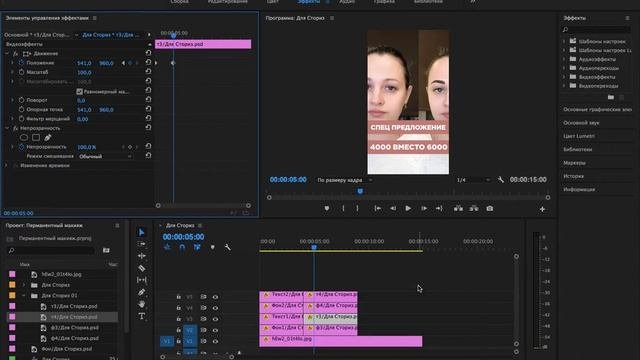Select the Ripple Edit tool
The image size is (640, 360).
[x=142, y=256]
